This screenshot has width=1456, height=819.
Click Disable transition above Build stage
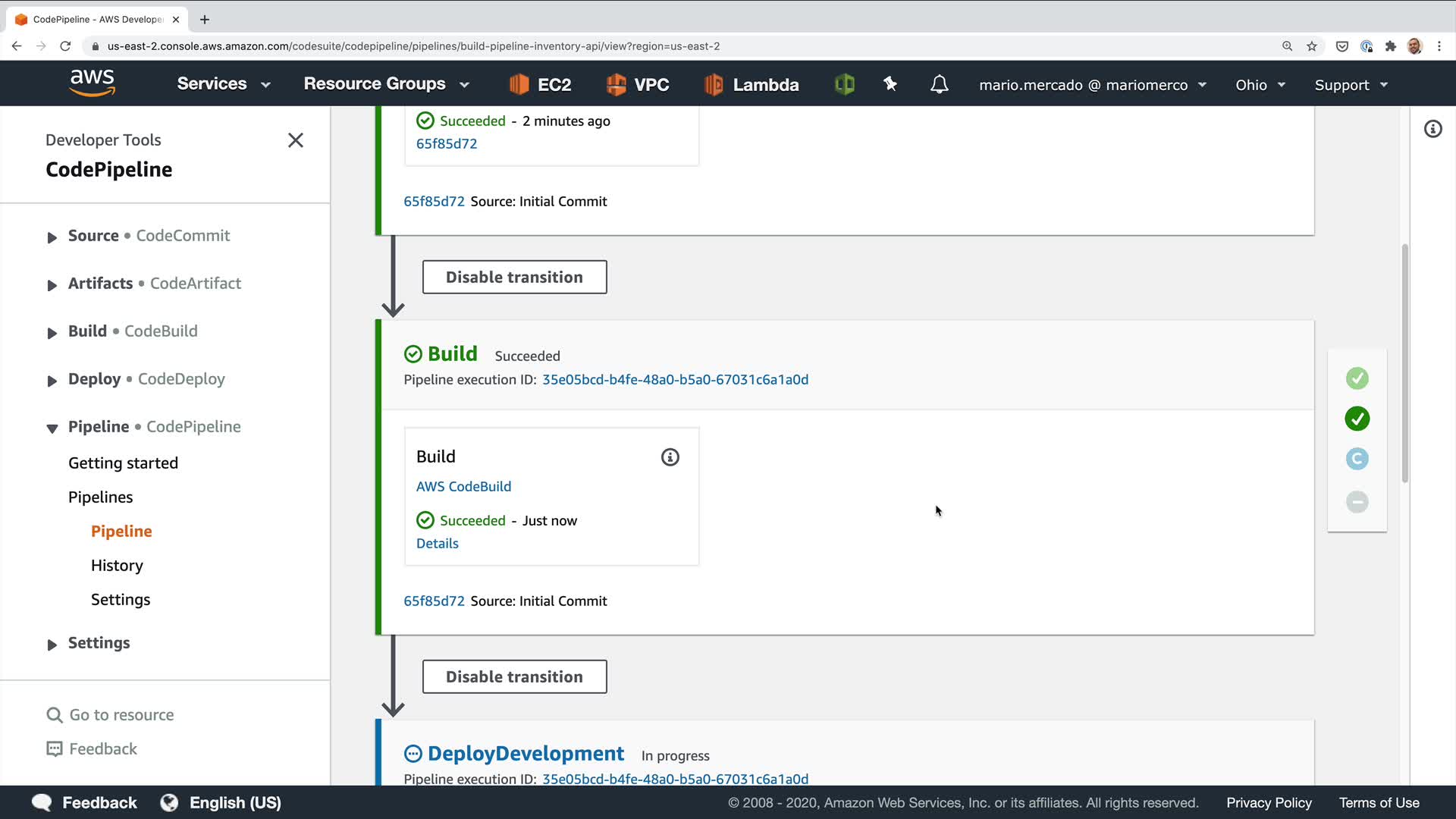tap(514, 277)
